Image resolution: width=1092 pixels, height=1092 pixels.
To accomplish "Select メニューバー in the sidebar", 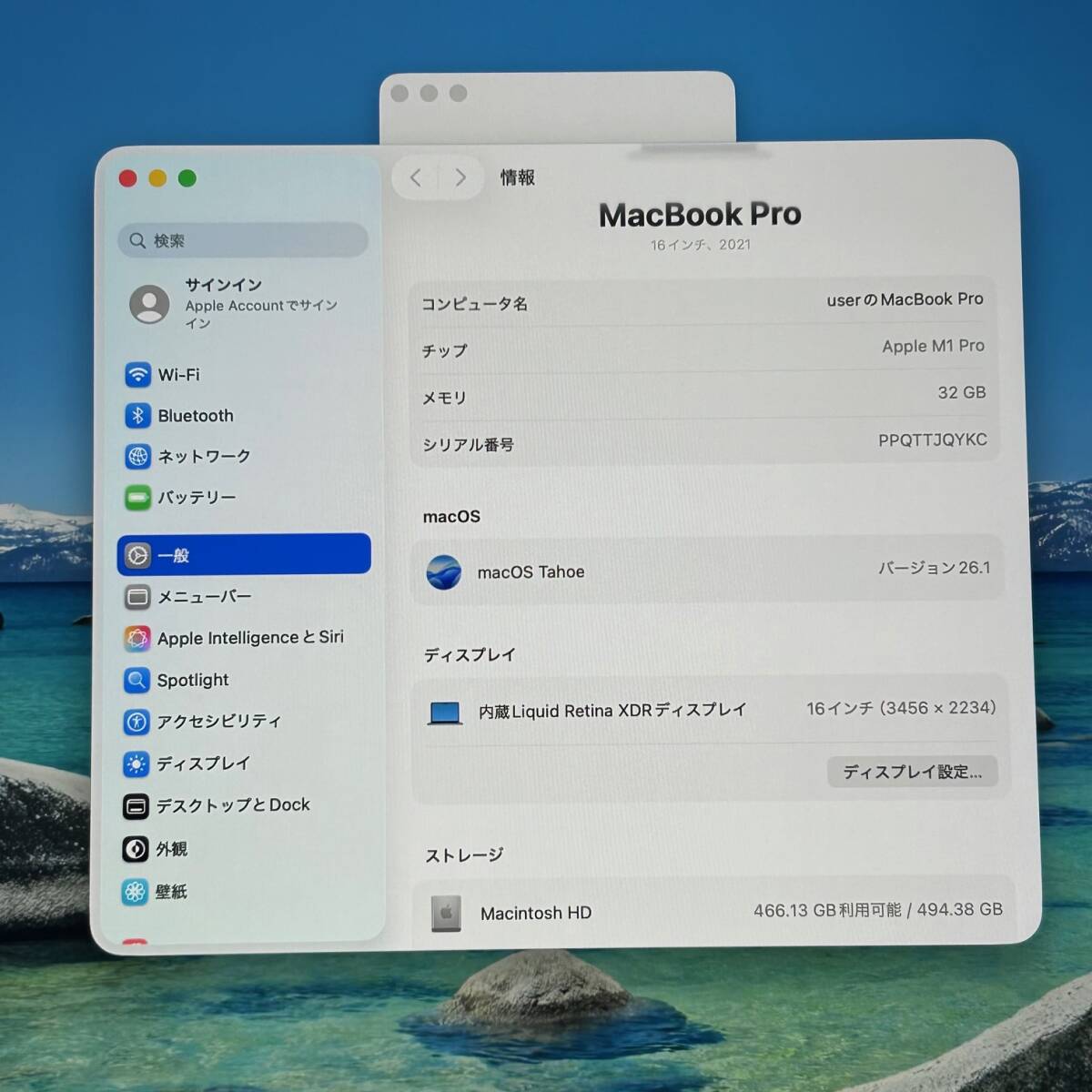I will click(244, 597).
